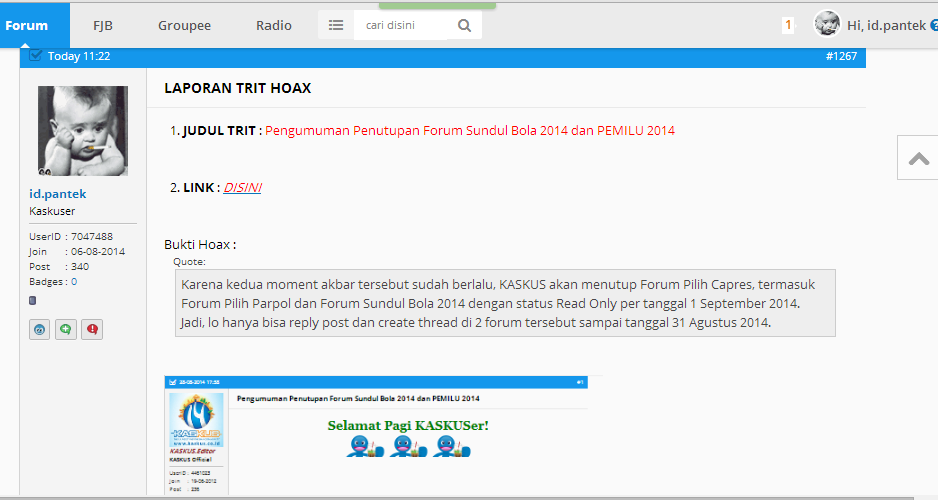Click 'Selamat Pagi KASKUSer!' in embedded image
The width and height of the screenshot is (938, 500).
coord(408,426)
